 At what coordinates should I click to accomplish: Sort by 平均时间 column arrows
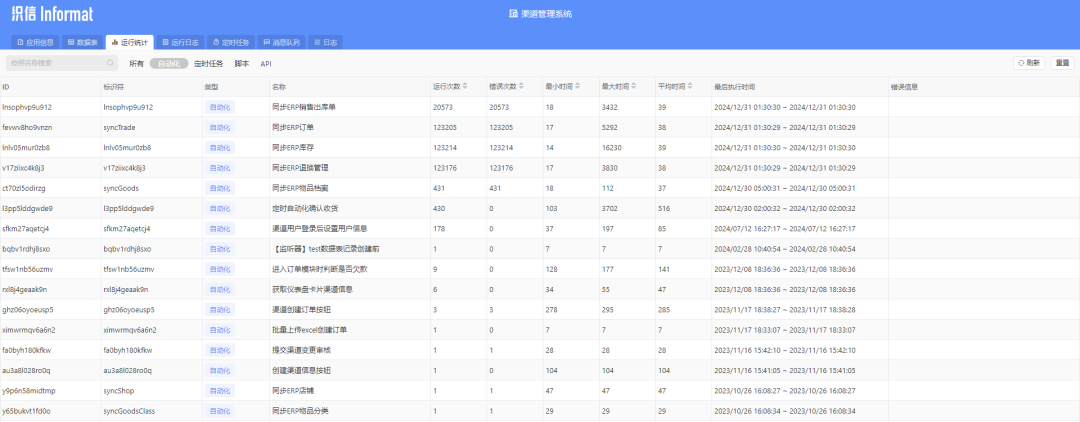pyautogui.click(x=690, y=87)
